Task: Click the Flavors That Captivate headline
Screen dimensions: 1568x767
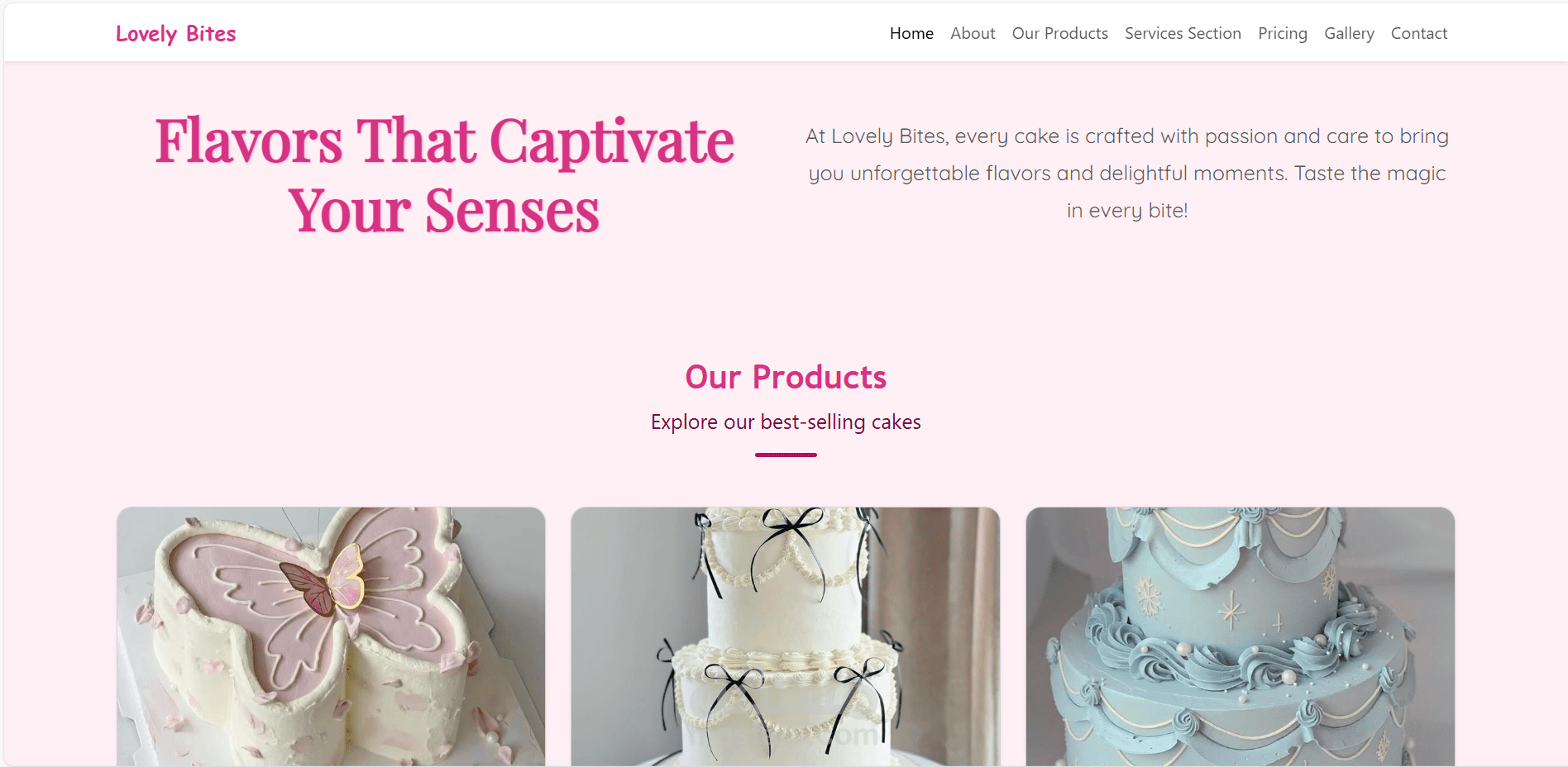Action: click(445, 141)
